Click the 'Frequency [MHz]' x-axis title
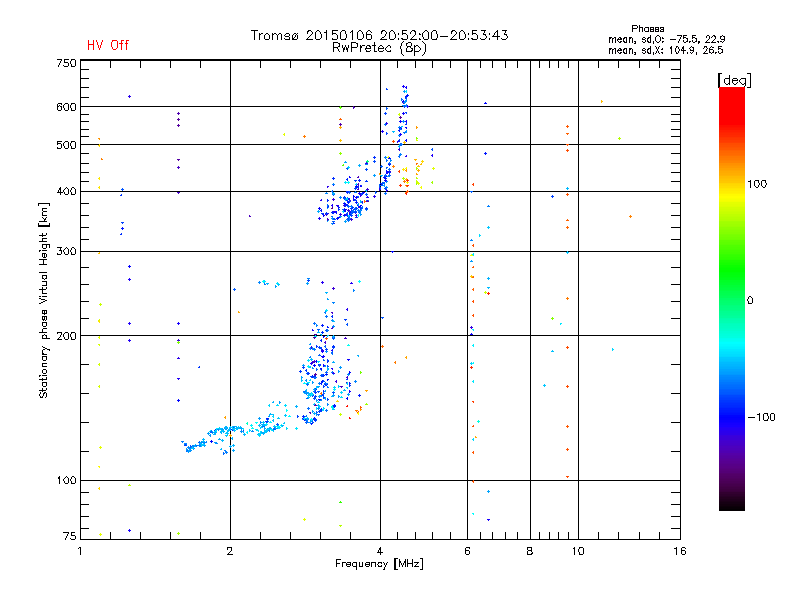The image size is (800, 600). click(379, 564)
